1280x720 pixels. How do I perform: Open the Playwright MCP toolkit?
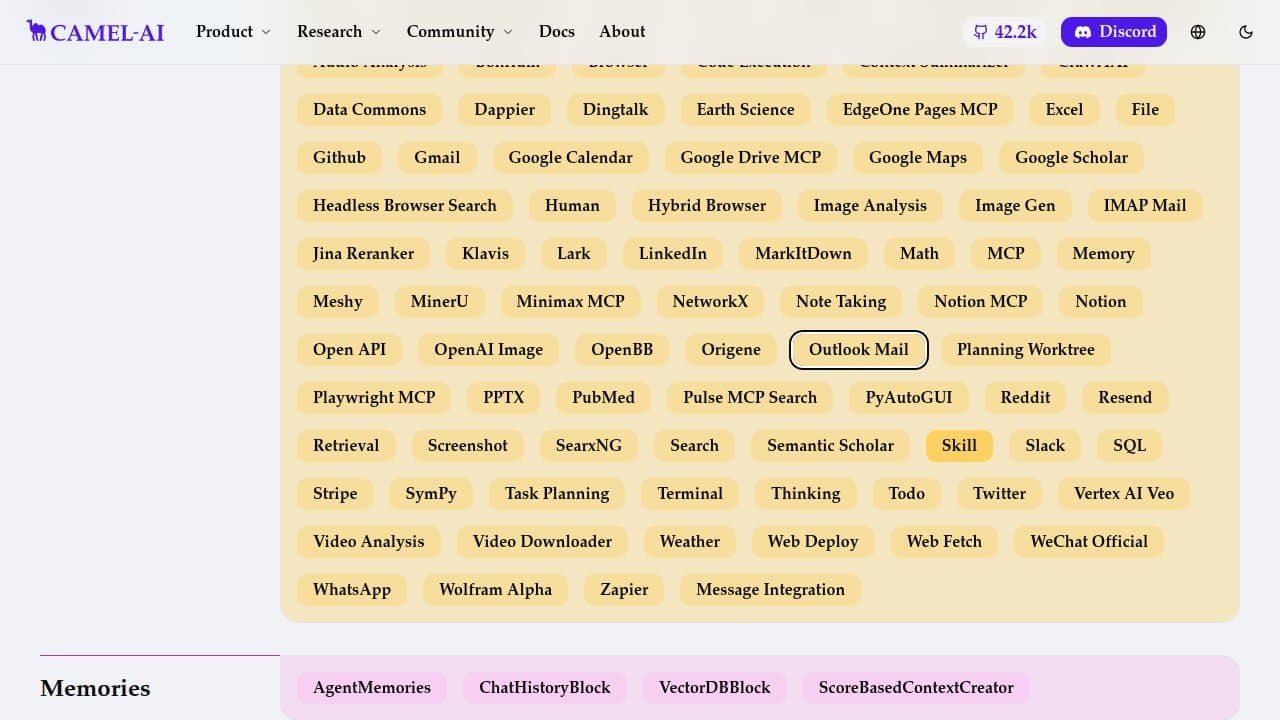pos(374,398)
